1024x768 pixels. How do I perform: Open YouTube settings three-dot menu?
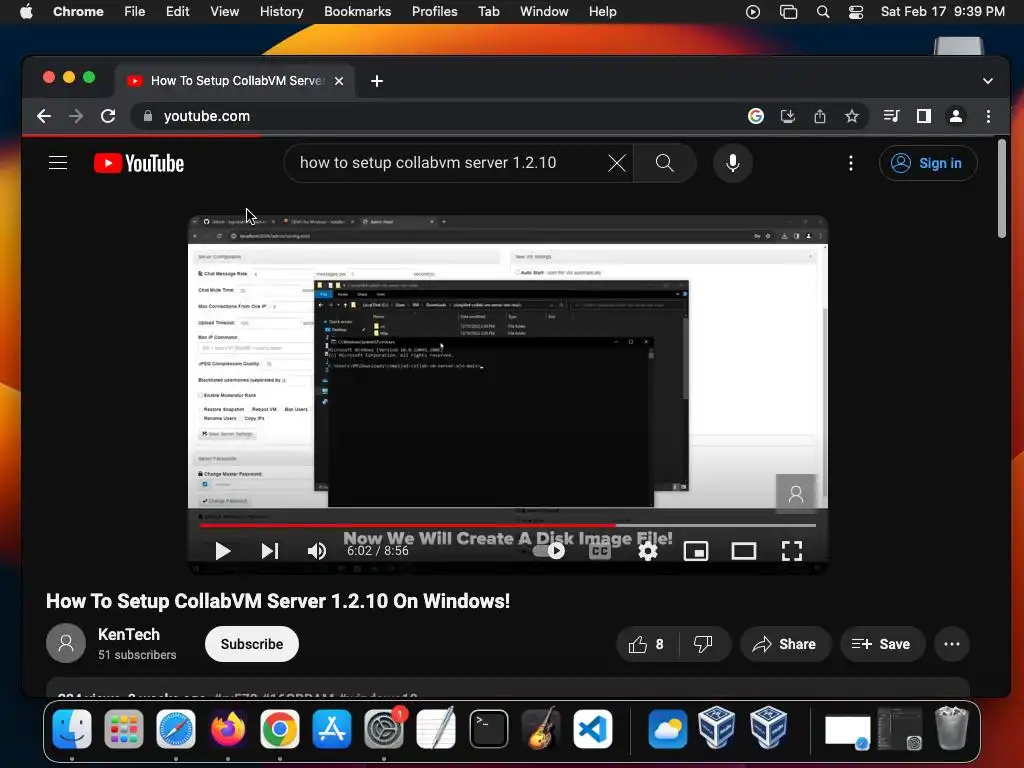850,163
